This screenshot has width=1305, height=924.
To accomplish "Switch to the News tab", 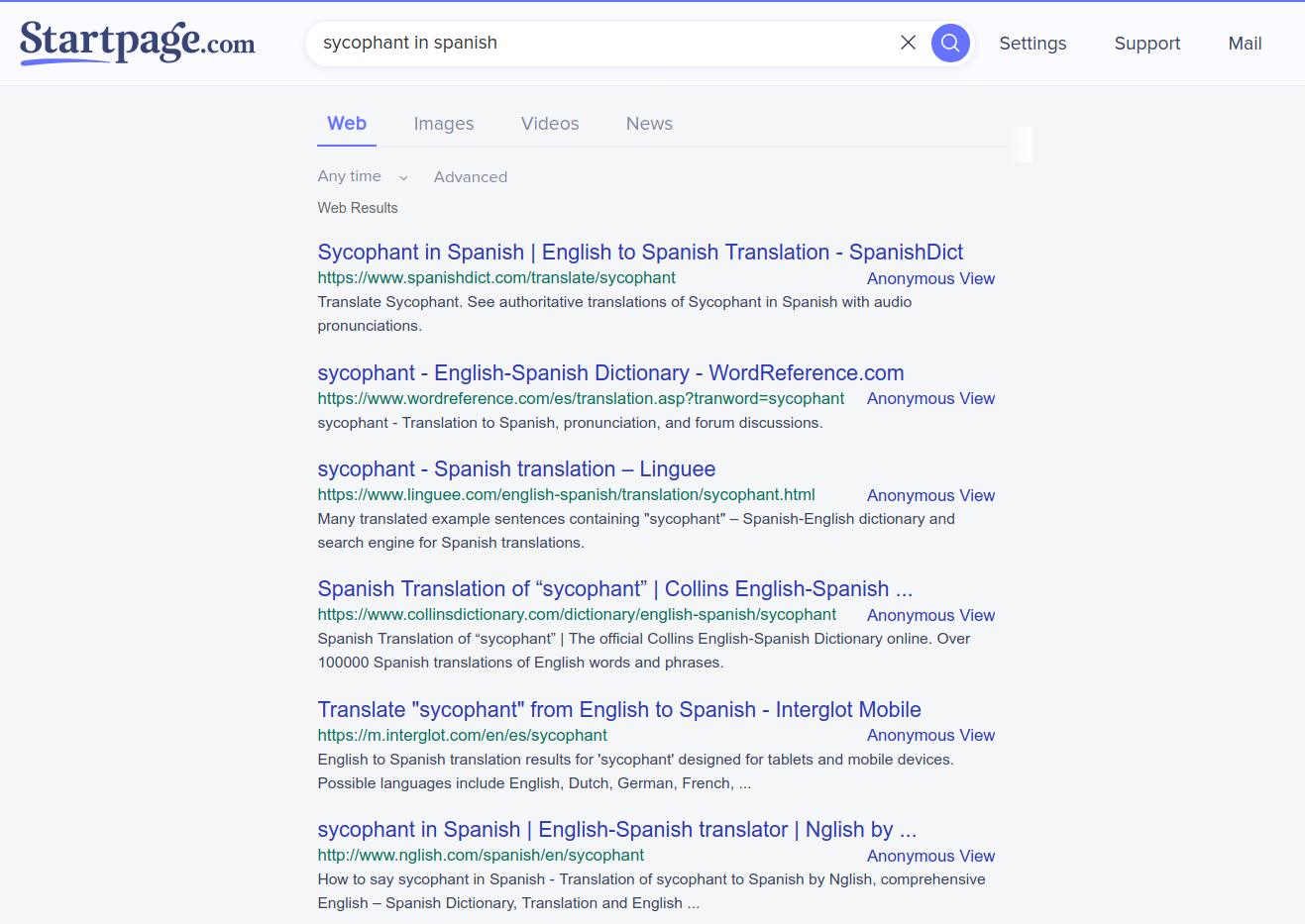I will (x=649, y=124).
